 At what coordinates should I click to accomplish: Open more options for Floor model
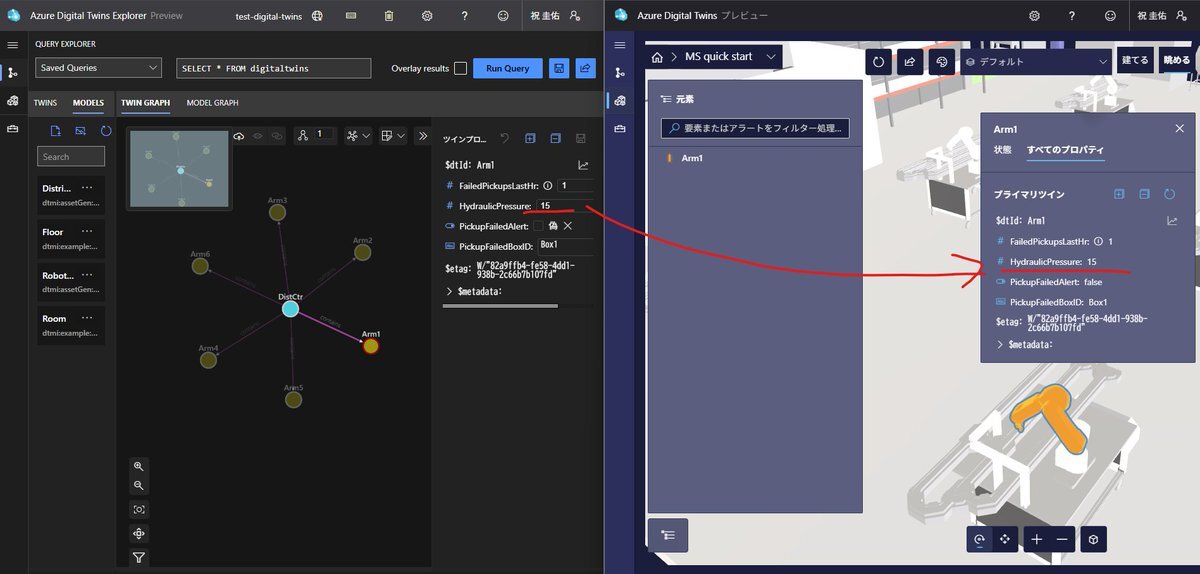pyautogui.click(x=87, y=232)
